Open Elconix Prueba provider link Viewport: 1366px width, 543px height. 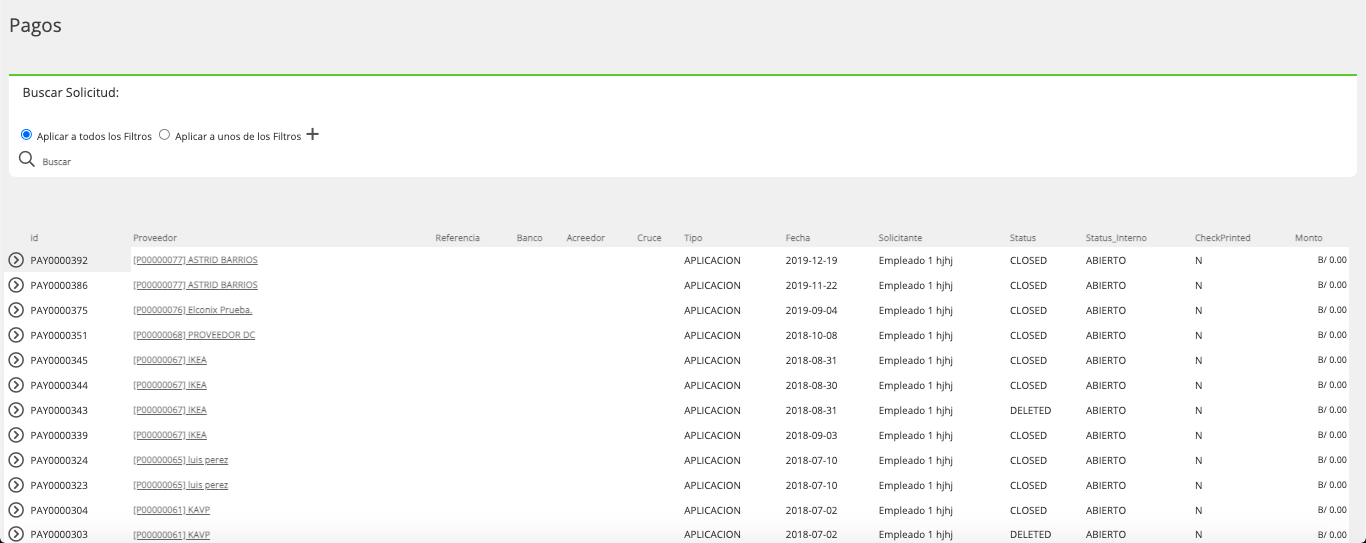coord(192,310)
